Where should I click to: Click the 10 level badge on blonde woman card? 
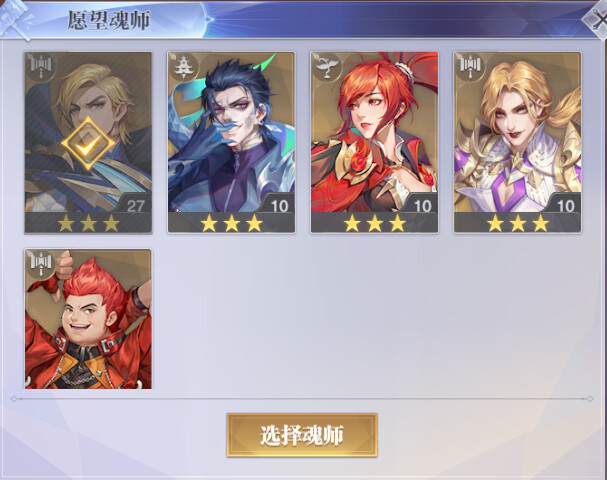566,206
